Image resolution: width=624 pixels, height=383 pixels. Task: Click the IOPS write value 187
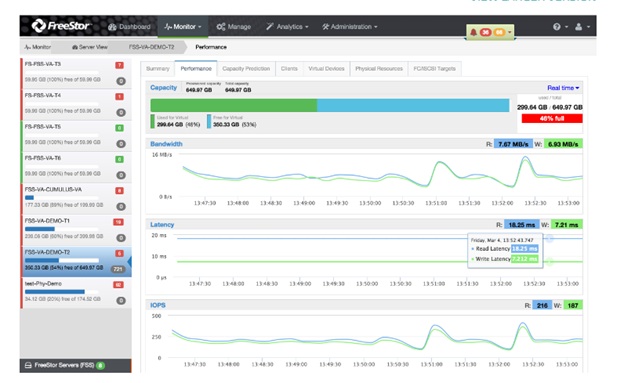tap(573, 306)
